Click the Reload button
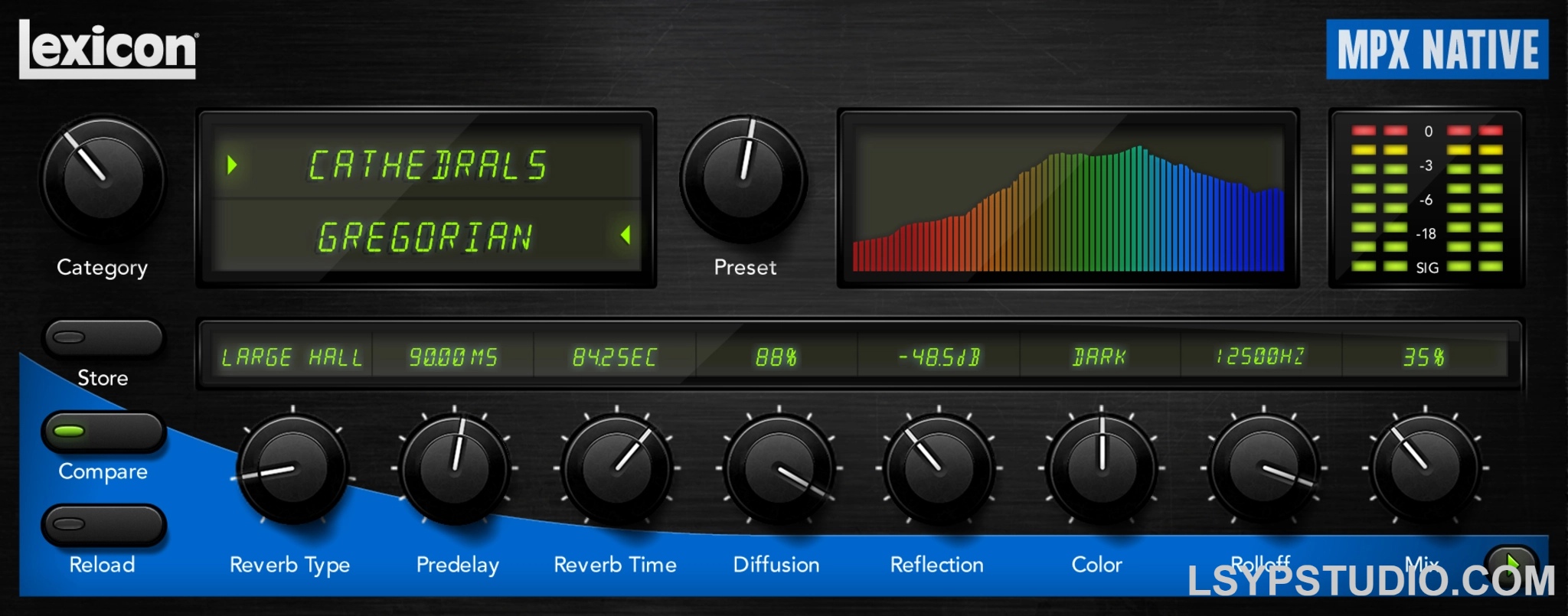Image resolution: width=1568 pixels, height=616 pixels. pyautogui.click(x=103, y=525)
